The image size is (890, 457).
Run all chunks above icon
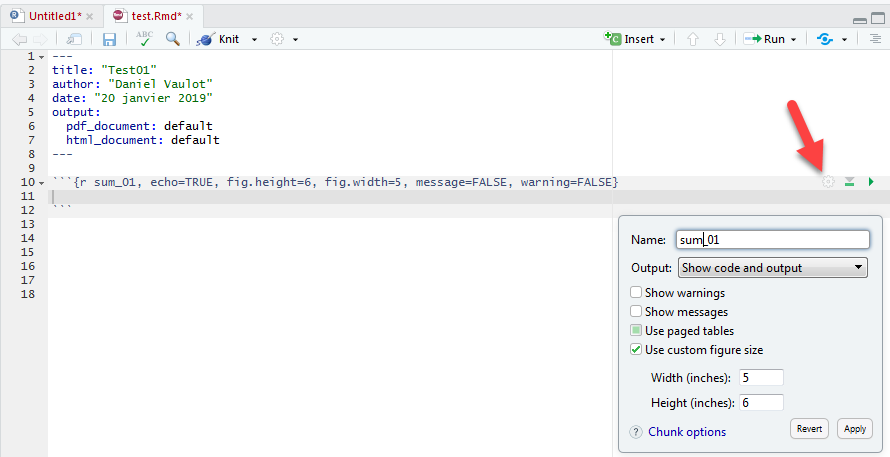(x=849, y=182)
